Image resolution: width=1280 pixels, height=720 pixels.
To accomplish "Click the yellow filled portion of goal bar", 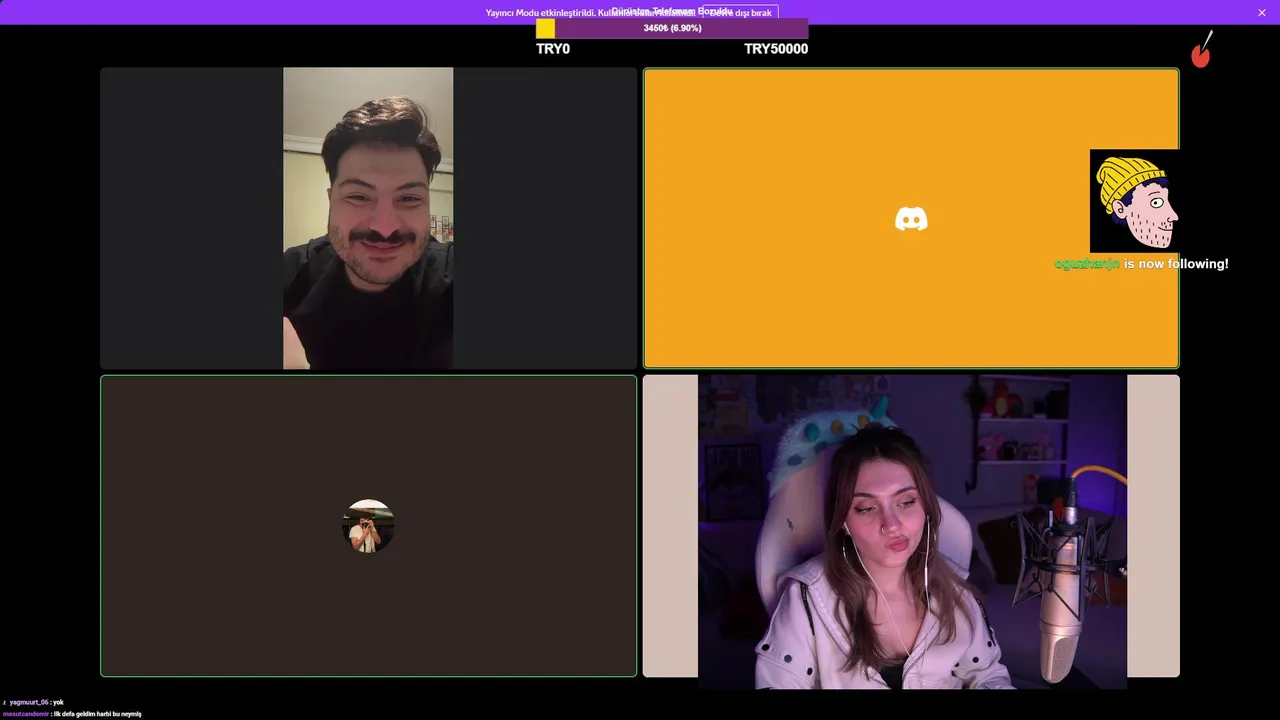I will click(x=545, y=28).
